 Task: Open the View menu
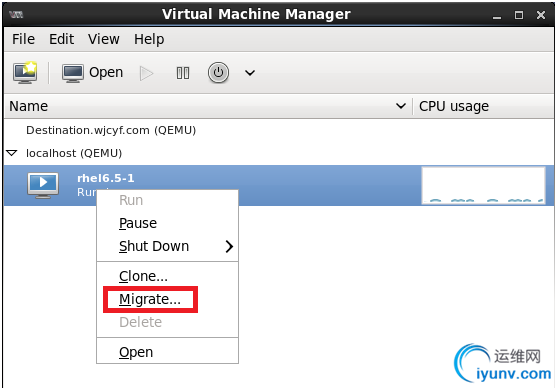pyautogui.click(x=103, y=39)
